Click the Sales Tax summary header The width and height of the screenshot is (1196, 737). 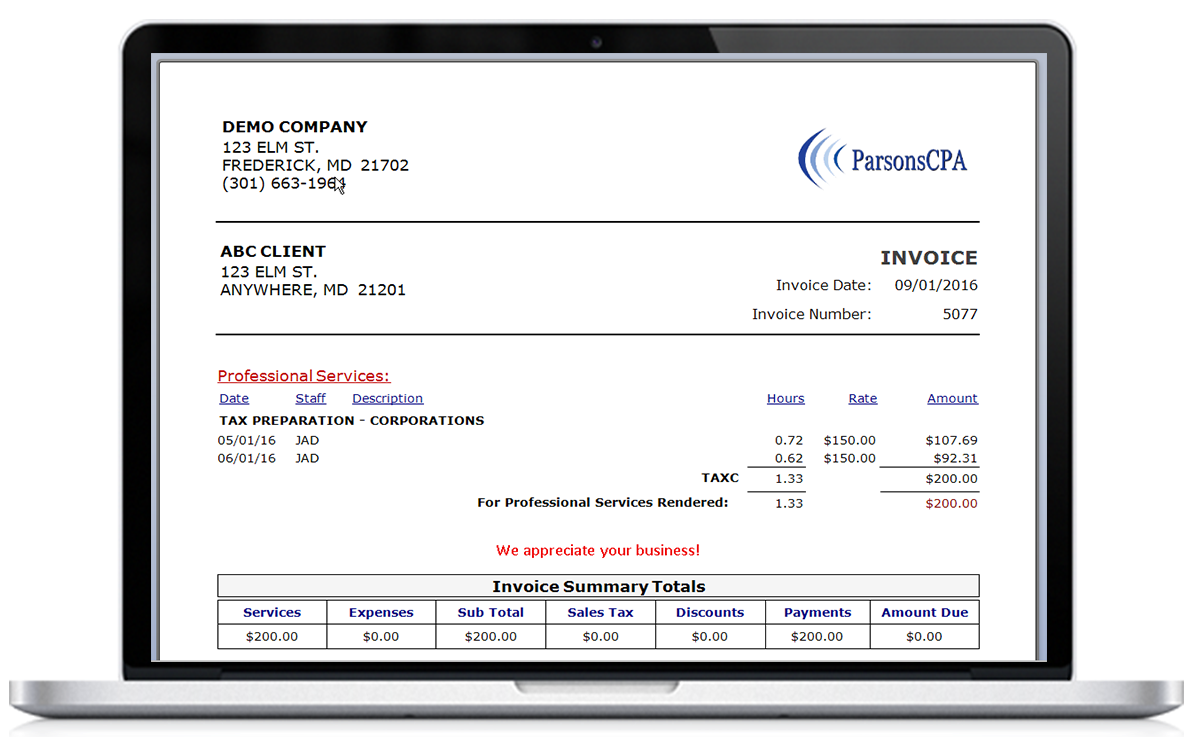click(600, 613)
